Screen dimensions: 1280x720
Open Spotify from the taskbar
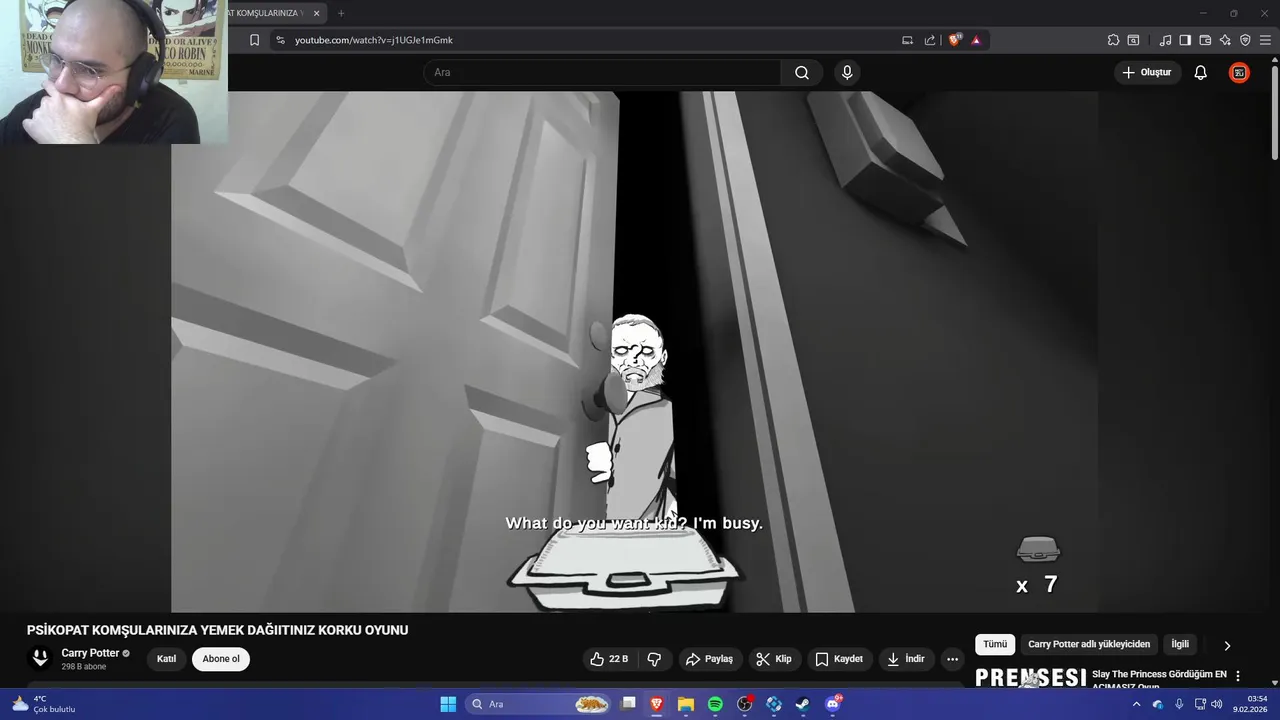click(715, 704)
